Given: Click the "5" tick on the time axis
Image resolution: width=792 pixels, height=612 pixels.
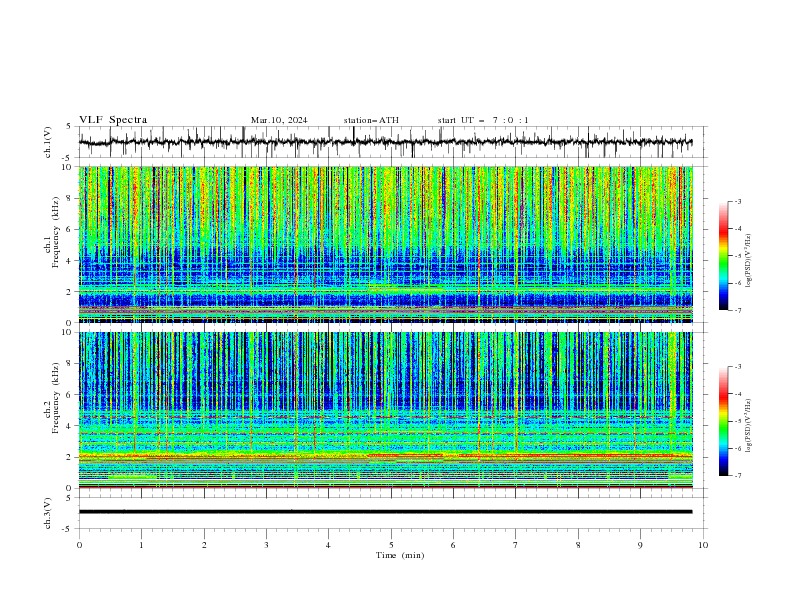Looking at the screenshot, I should point(391,545).
